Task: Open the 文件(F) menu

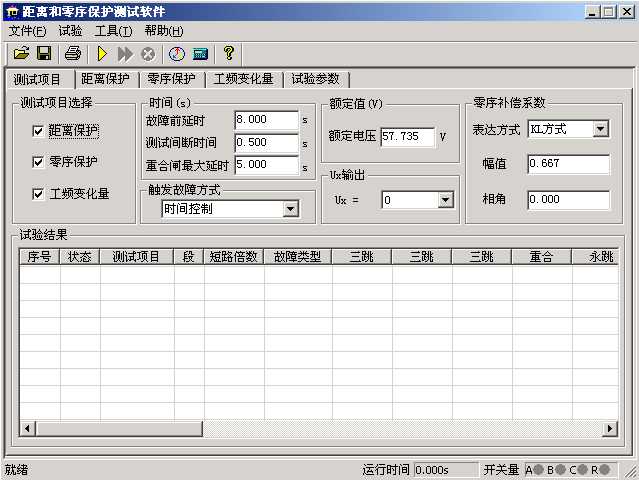Action: point(28,31)
